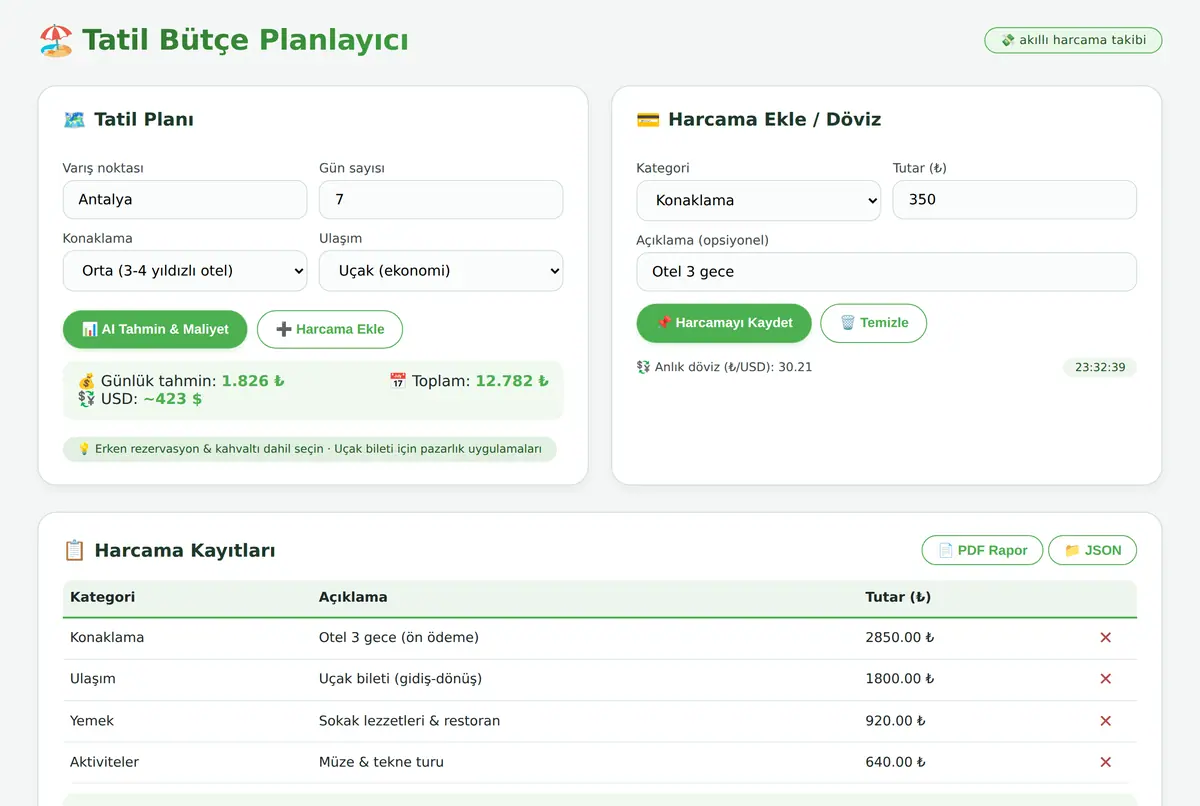1200x806 pixels.
Task: Export the PDF Rapor
Action: 982,550
